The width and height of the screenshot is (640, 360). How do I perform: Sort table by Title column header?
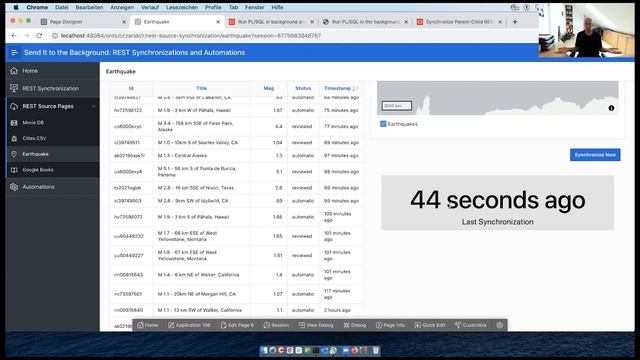(202, 88)
